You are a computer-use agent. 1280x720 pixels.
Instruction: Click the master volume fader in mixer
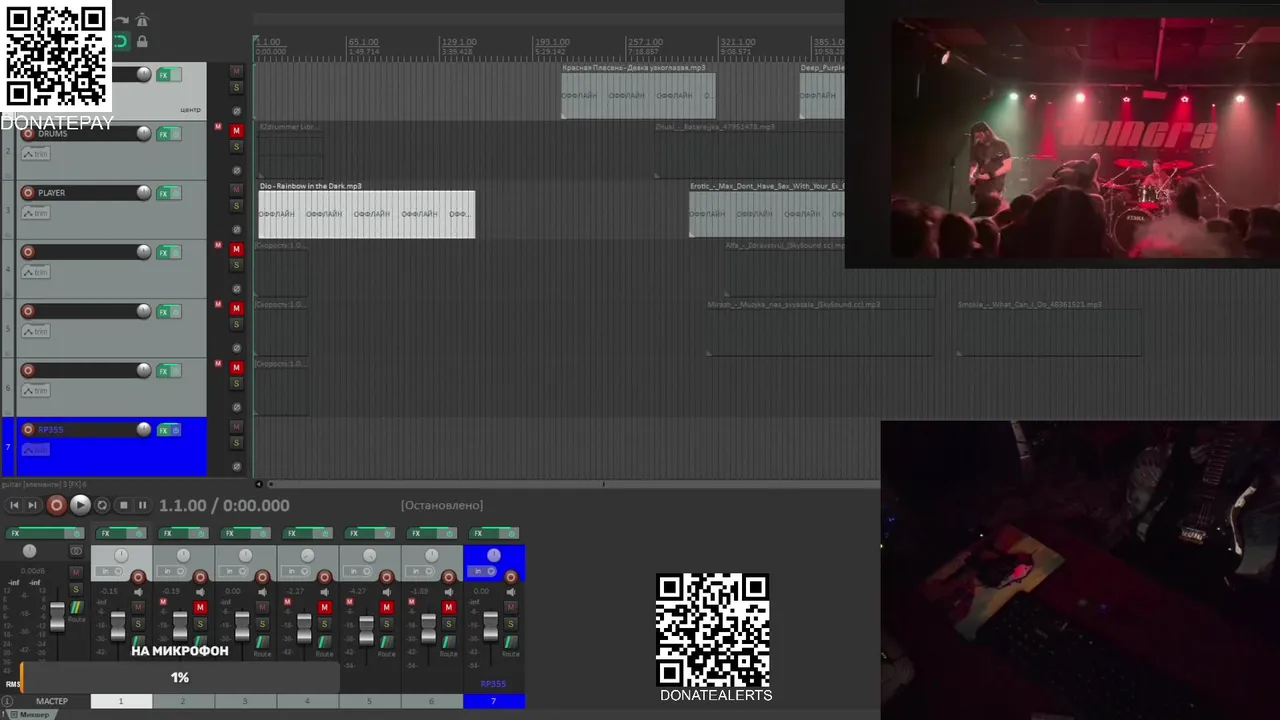pyautogui.click(x=57, y=617)
